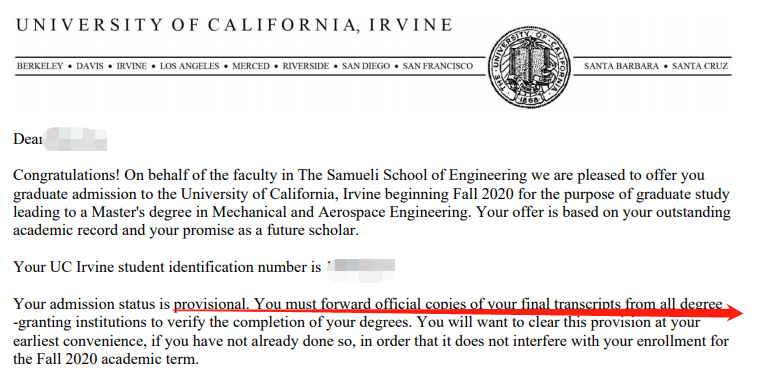Image resolution: width=759 pixels, height=378 pixels.
Task: Click MERCED in the campus list
Action: [x=251, y=66]
